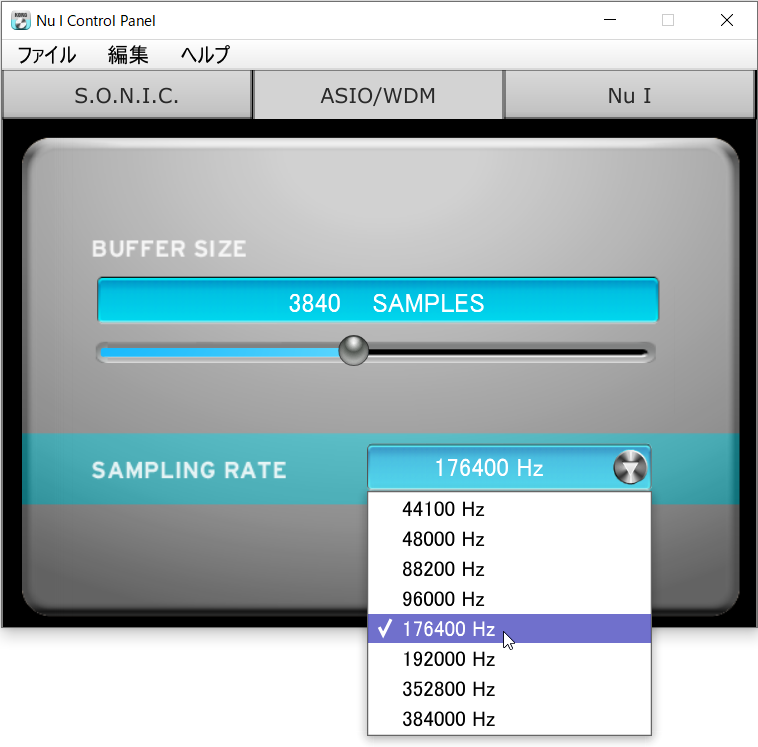Open the ヘルプ menu
Viewport: 758px width, 747px height.
click(205, 55)
